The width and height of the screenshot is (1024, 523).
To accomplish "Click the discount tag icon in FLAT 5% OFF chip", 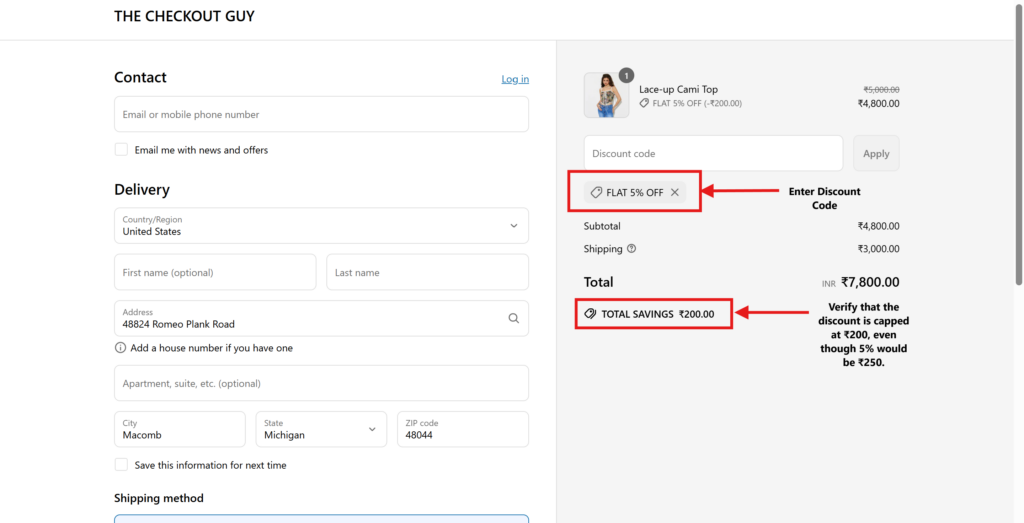I will 596,192.
